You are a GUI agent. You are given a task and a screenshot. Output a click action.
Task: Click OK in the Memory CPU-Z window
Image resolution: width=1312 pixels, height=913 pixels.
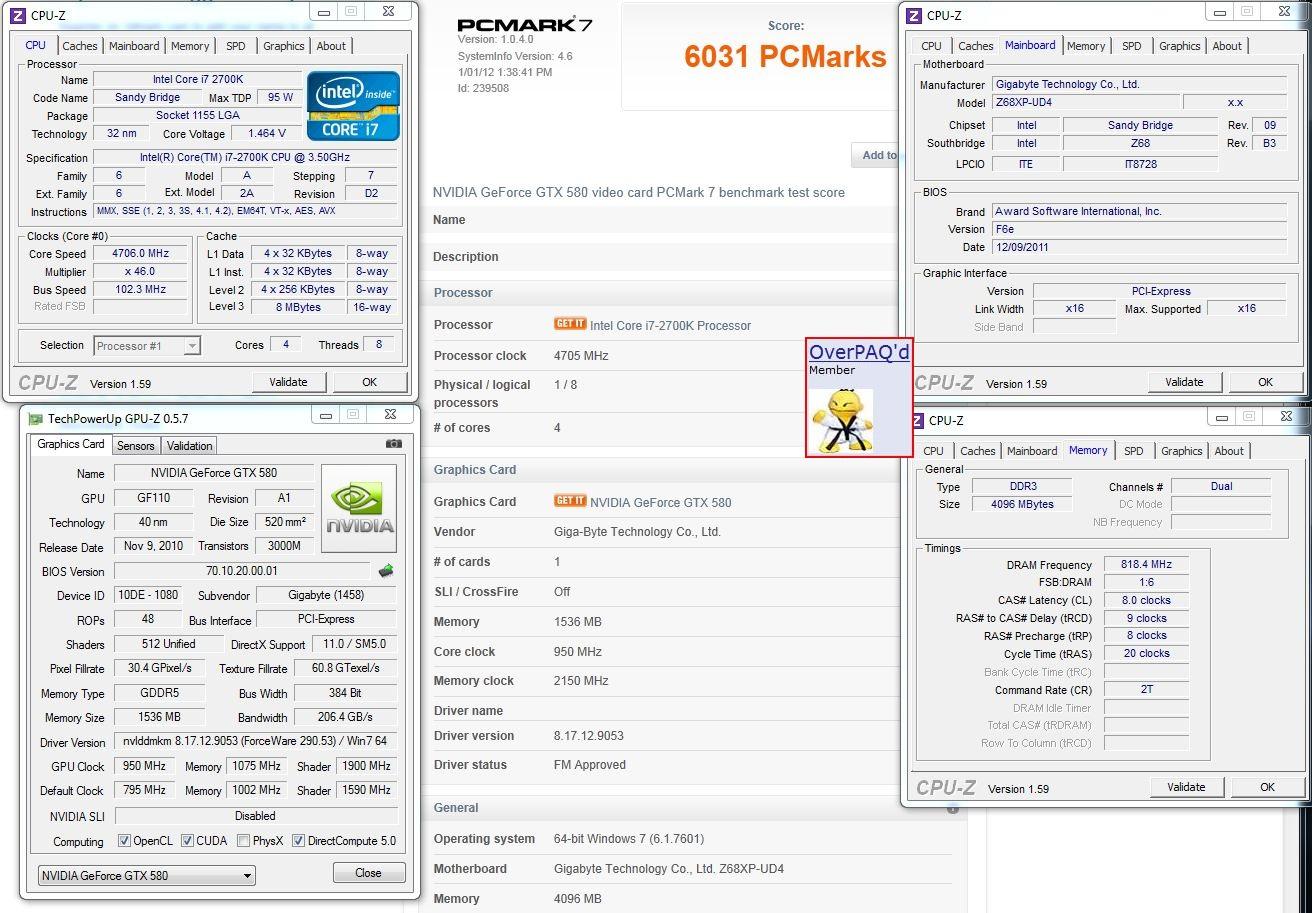(x=1267, y=787)
